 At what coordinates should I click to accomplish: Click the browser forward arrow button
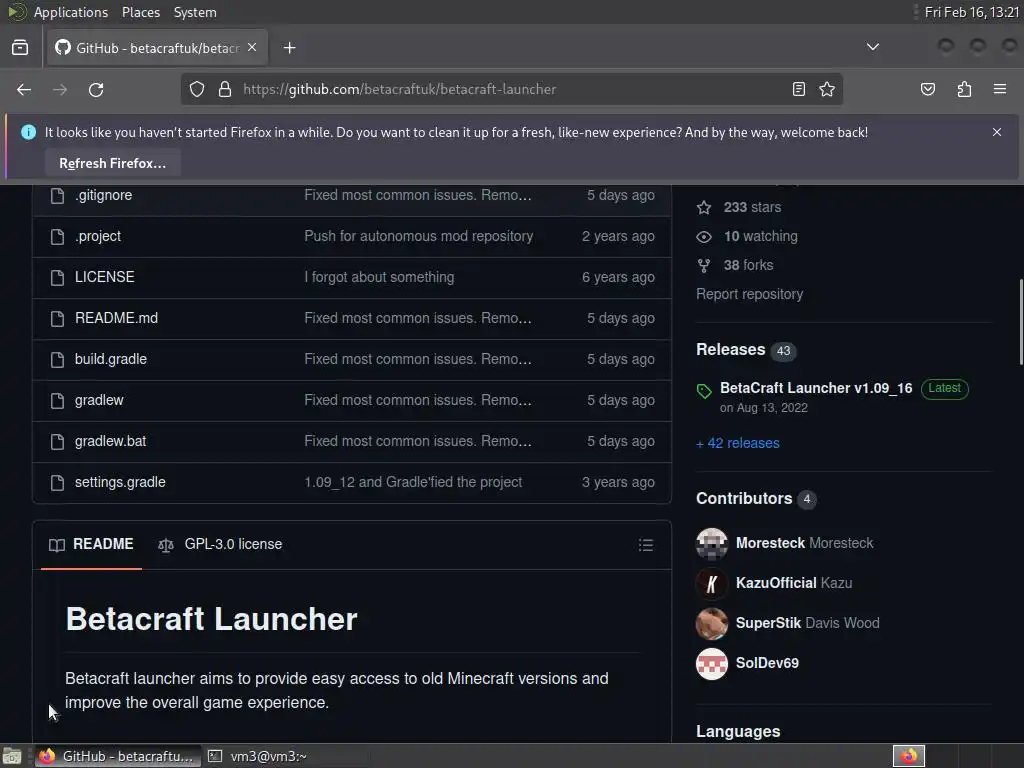pyautogui.click(x=60, y=89)
